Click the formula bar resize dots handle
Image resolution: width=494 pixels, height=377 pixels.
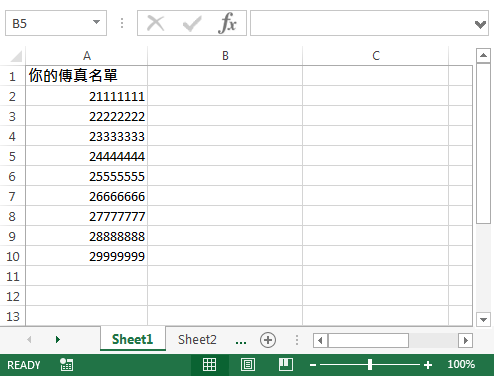122,23
